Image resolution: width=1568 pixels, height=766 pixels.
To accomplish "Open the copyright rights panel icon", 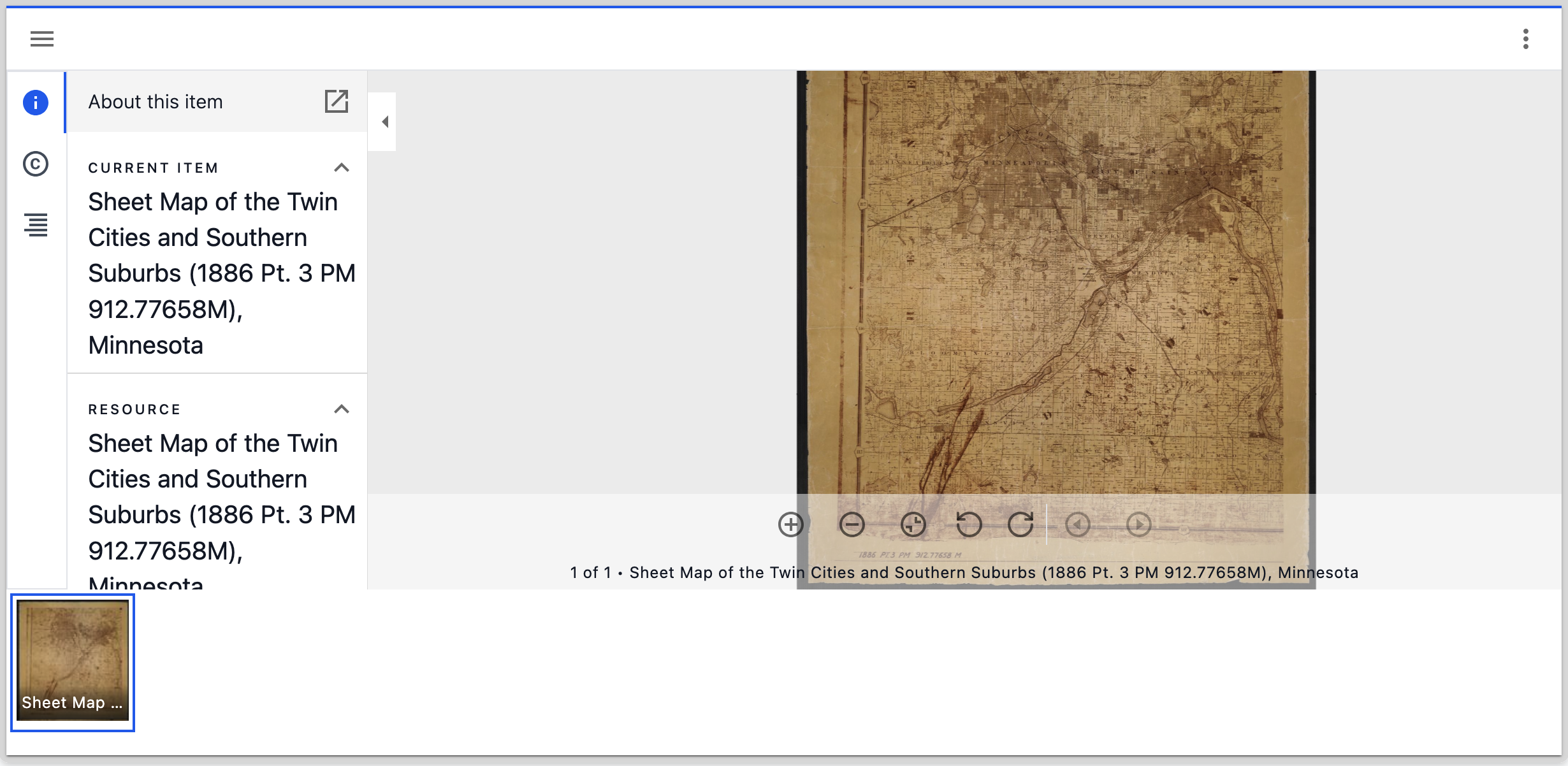I will tap(36, 164).
